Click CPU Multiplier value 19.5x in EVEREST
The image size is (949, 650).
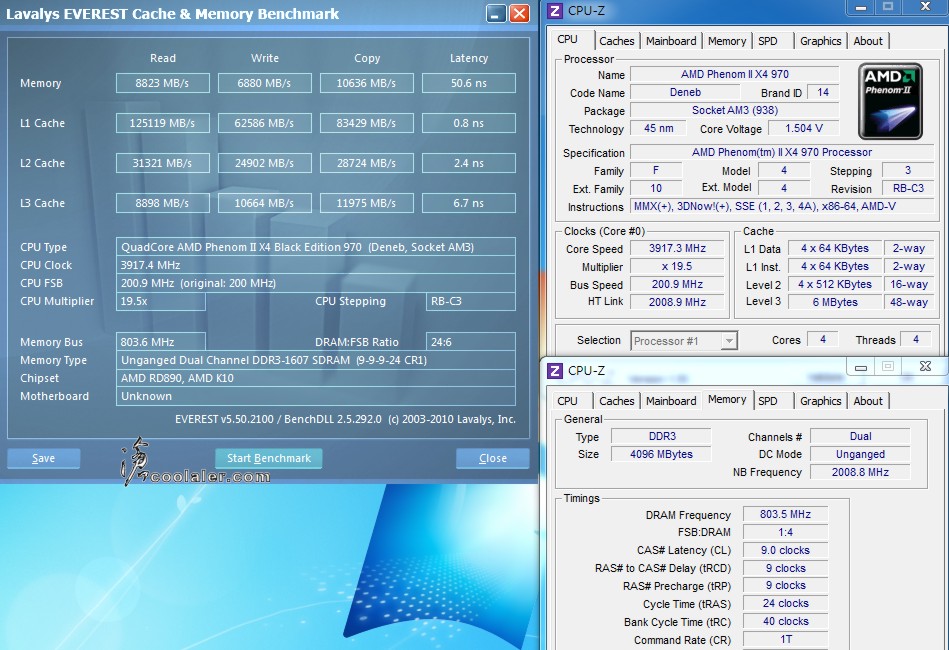point(161,301)
